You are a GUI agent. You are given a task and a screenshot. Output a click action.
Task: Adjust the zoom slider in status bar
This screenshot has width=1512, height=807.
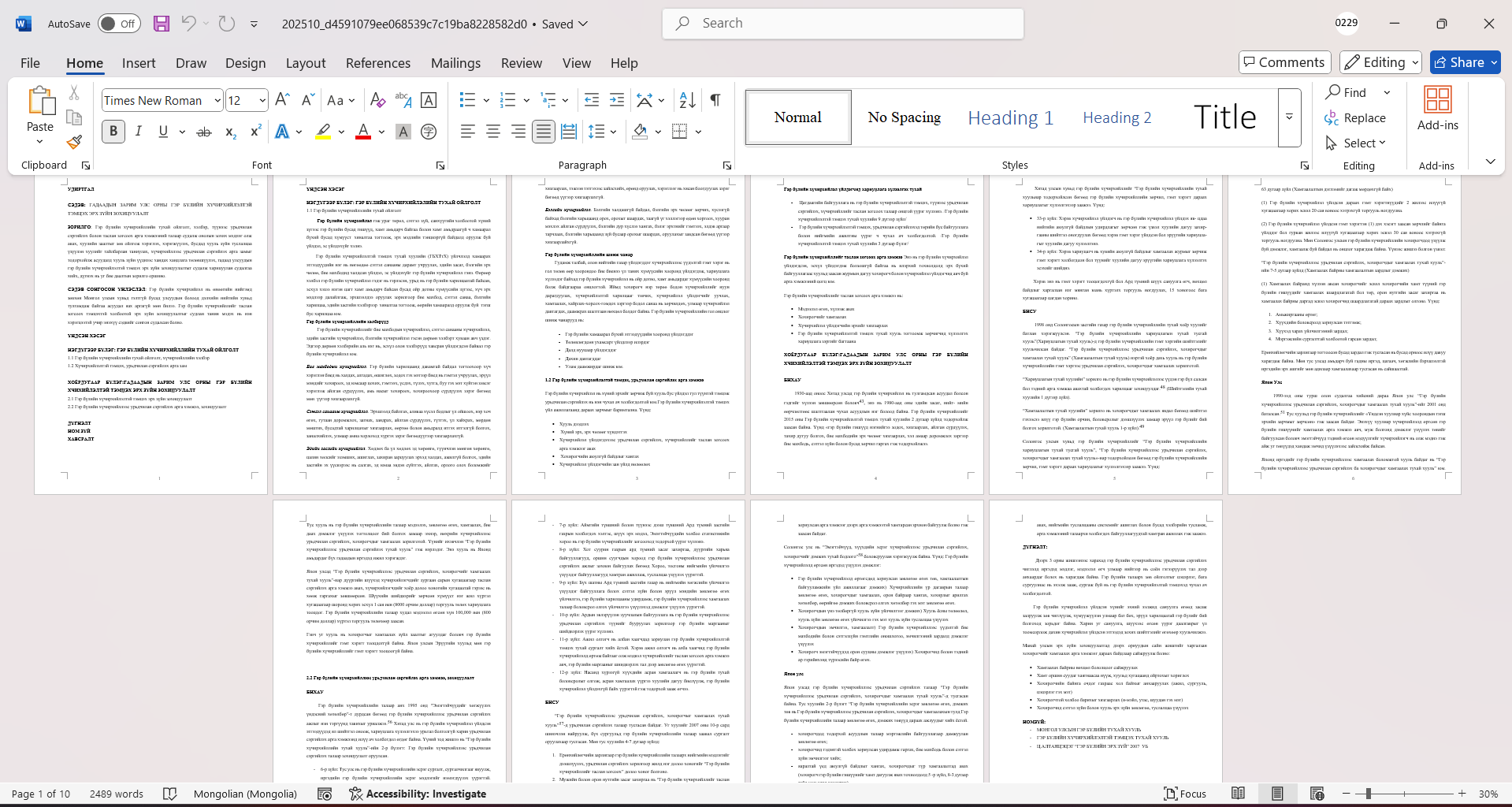coord(1368,794)
